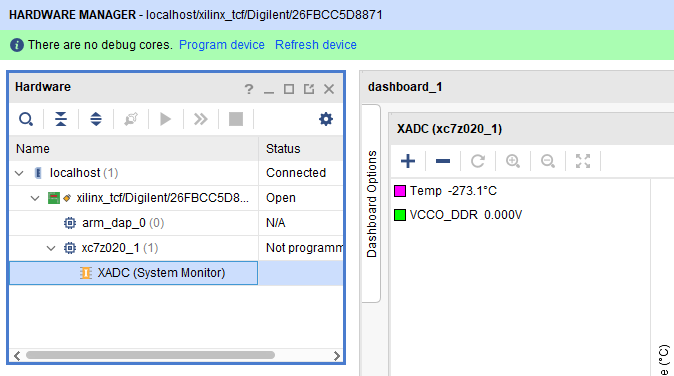The image size is (674, 376).
Task: Click the Hardware tree horizontal scrollbar thumb
Action: click(x=150, y=355)
